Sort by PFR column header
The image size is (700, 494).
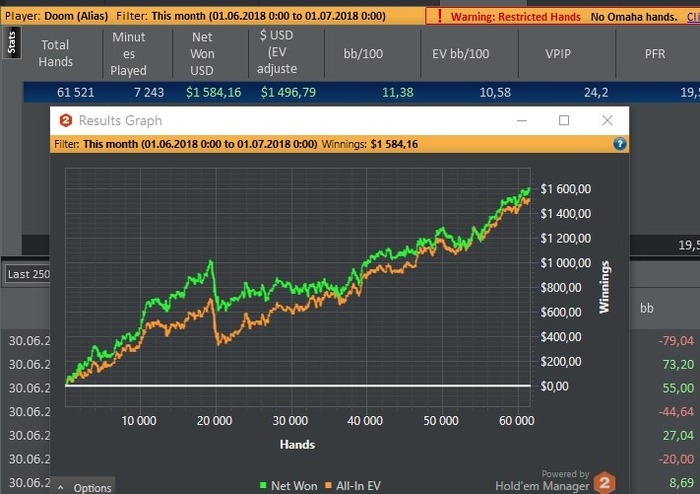pyautogui.click(x=655, y=54)
